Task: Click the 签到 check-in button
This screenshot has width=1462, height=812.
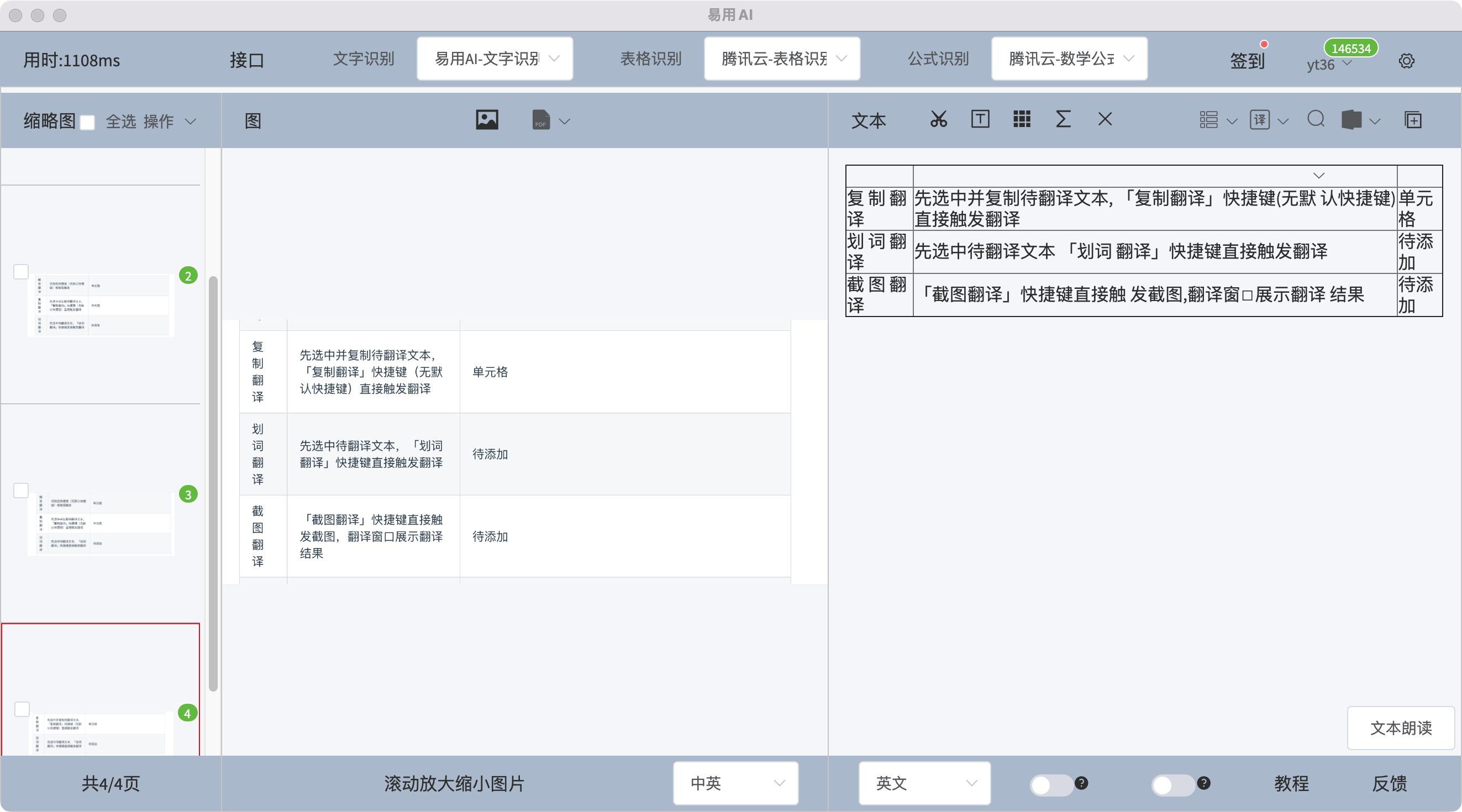Action: [x=1247, y=60]
